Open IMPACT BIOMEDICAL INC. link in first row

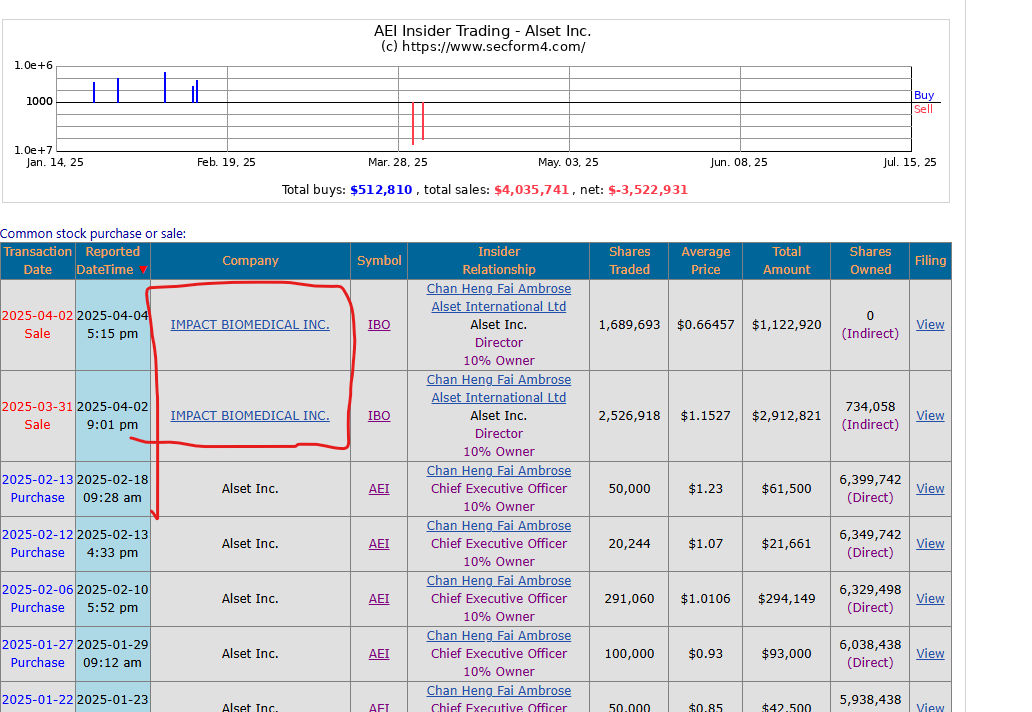click(250, 324)
